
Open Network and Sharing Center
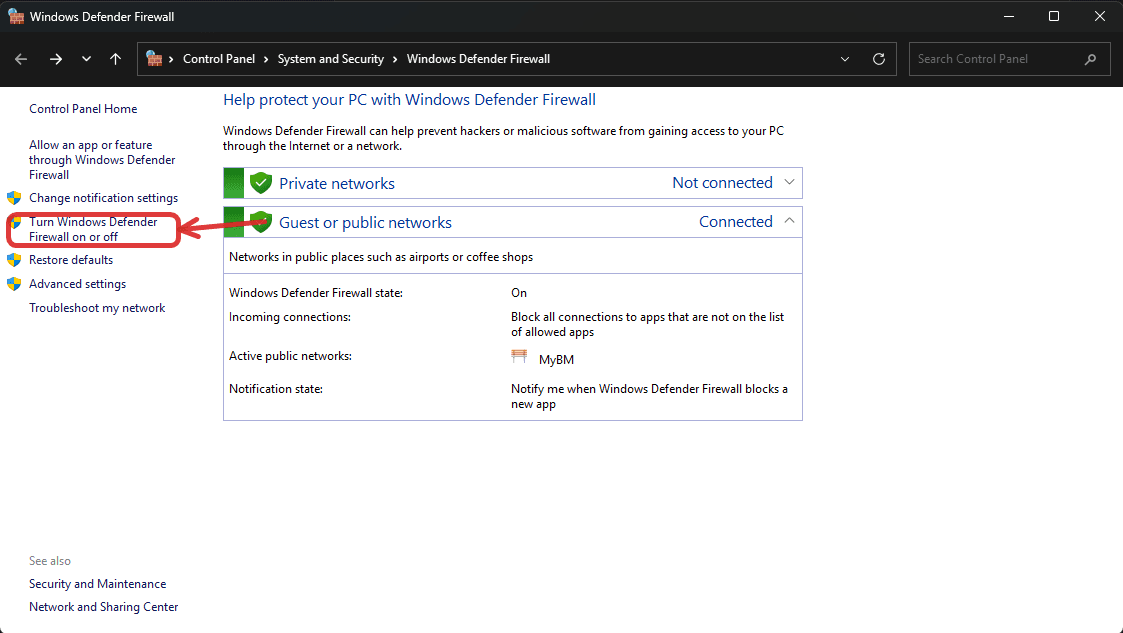[103, 607]
